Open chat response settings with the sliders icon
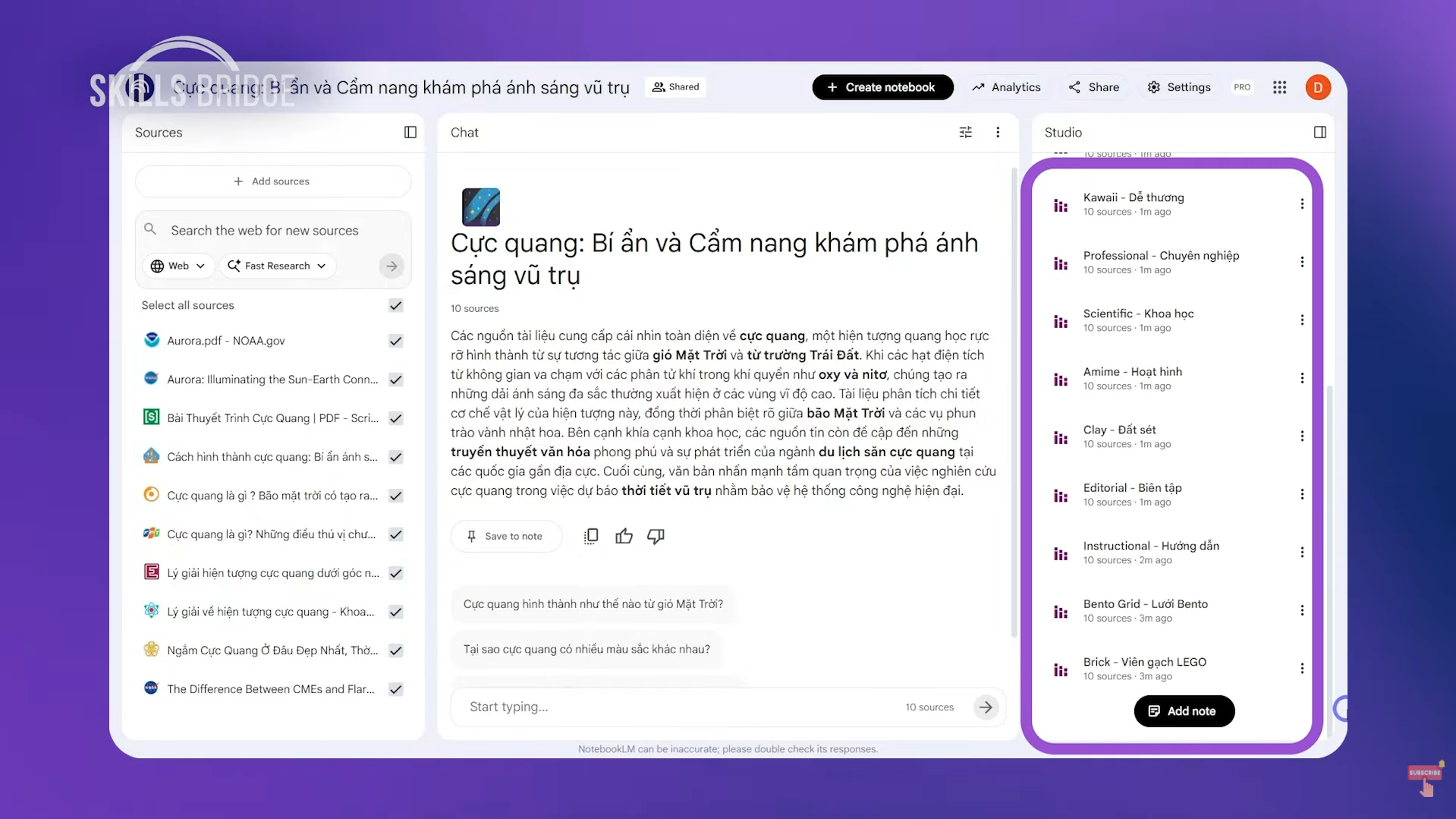 coord(965,132)
